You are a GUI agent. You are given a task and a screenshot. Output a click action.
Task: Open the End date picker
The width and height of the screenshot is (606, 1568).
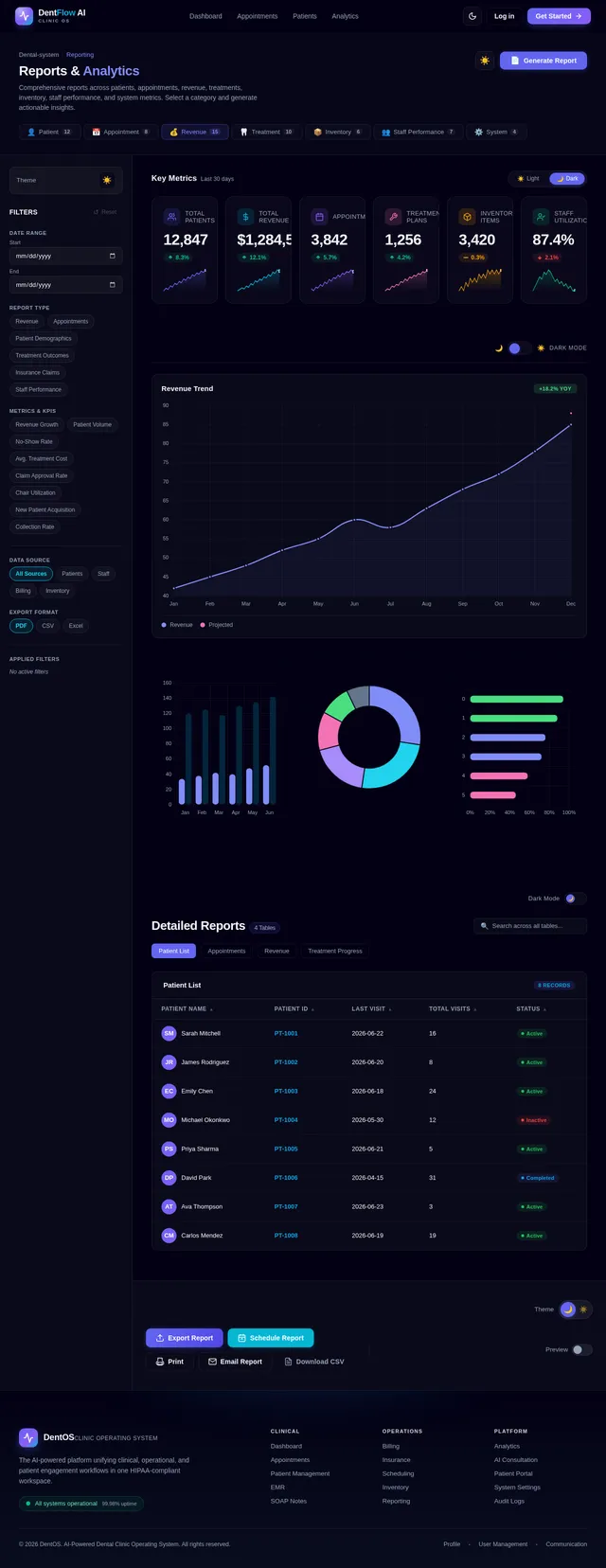tap(66, 284)
